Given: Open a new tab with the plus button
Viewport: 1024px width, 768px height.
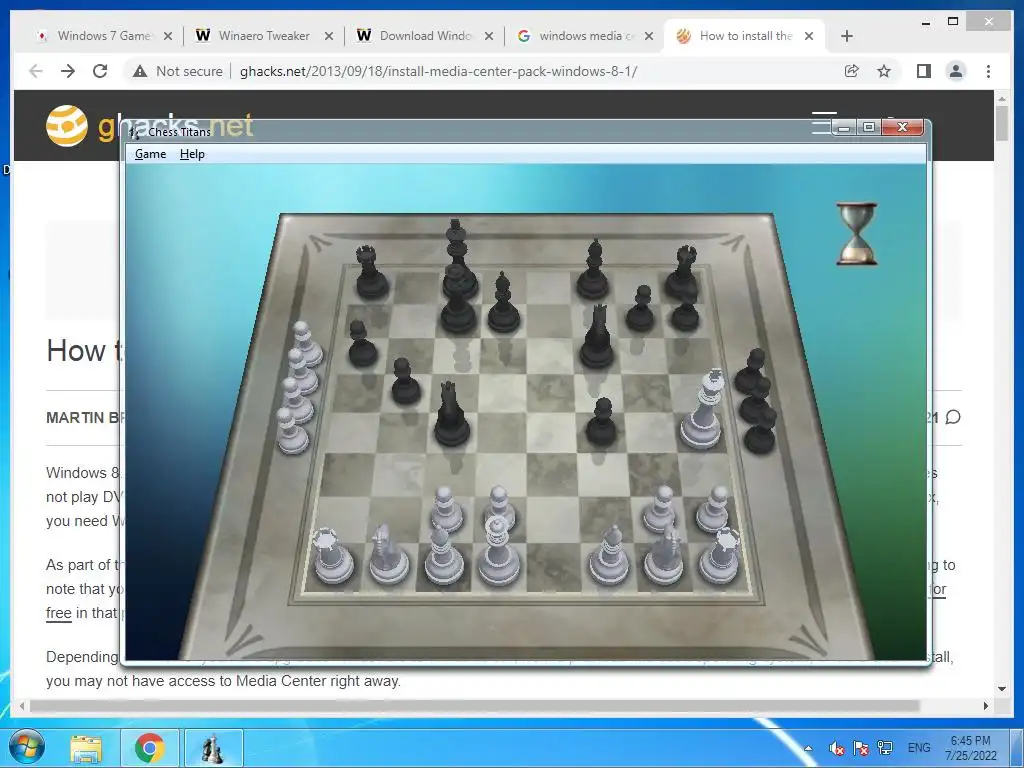Looking at the screenshot, I should pos(846,36).
